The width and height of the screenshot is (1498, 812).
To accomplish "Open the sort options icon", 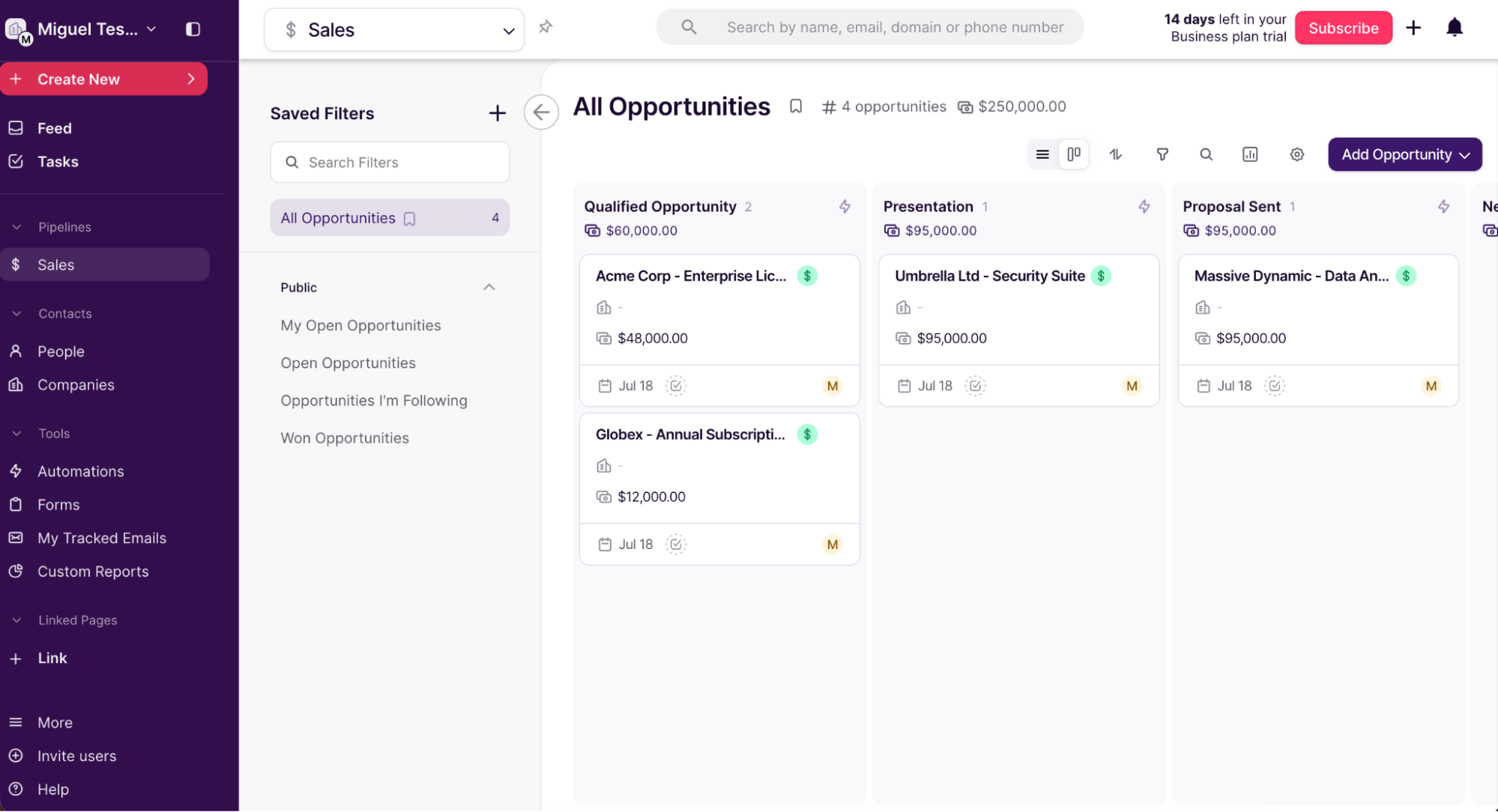I will [x=1116, y=154].
